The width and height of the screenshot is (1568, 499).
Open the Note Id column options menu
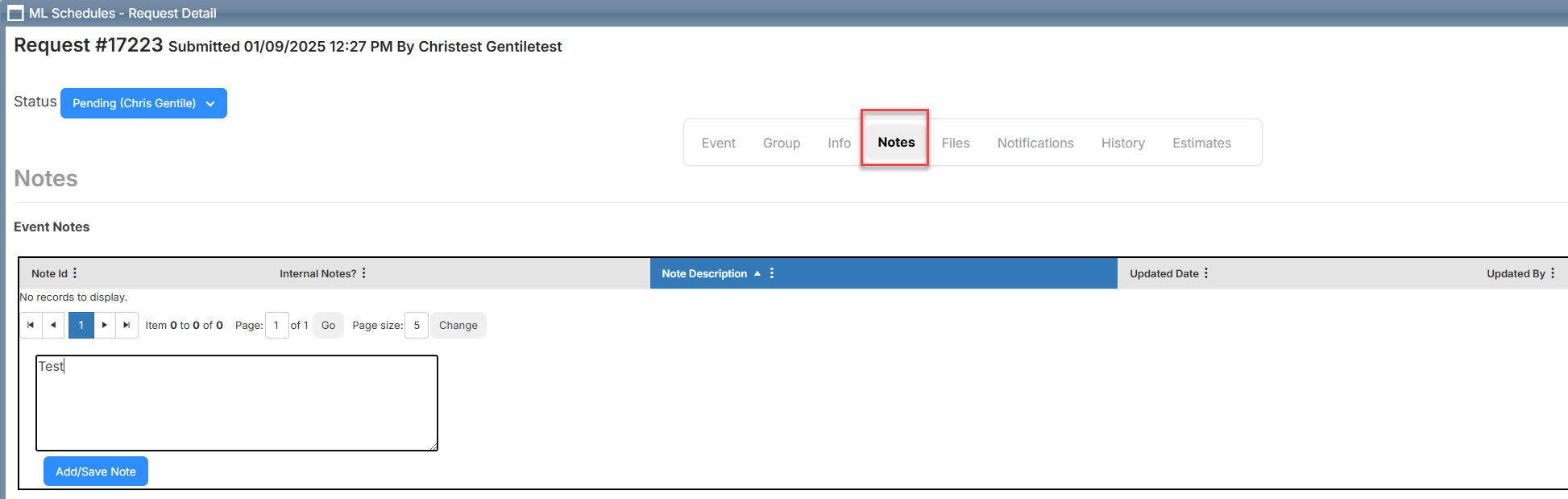pyautogui.click(x=75, y=273)
